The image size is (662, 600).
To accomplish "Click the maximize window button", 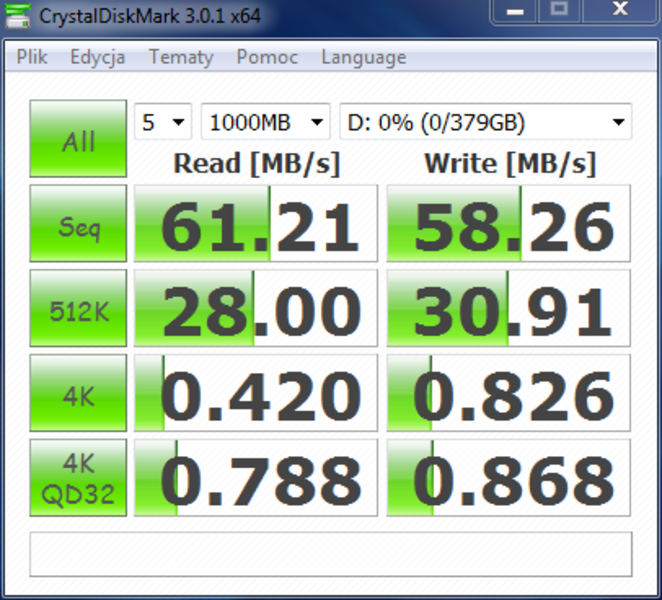I will pos(559,11).
